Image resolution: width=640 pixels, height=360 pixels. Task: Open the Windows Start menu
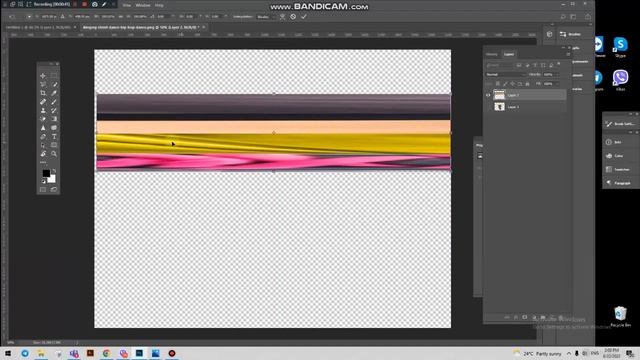point(8,353)
